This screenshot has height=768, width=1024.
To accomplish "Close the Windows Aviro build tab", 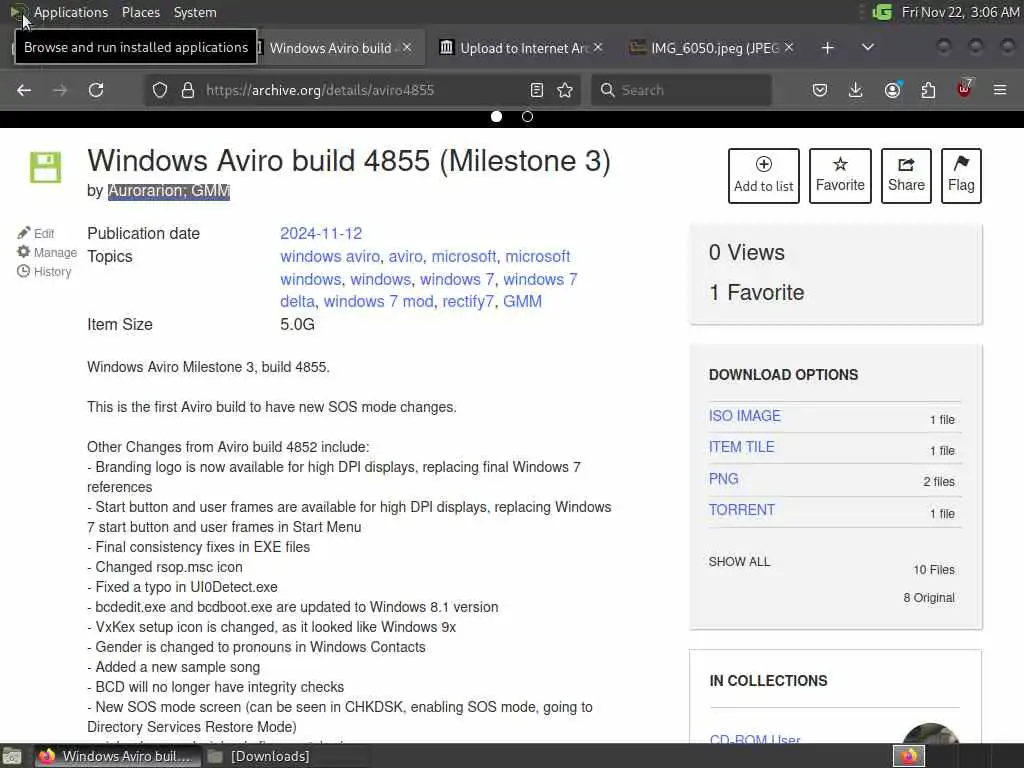I will [x=407, y=48].
